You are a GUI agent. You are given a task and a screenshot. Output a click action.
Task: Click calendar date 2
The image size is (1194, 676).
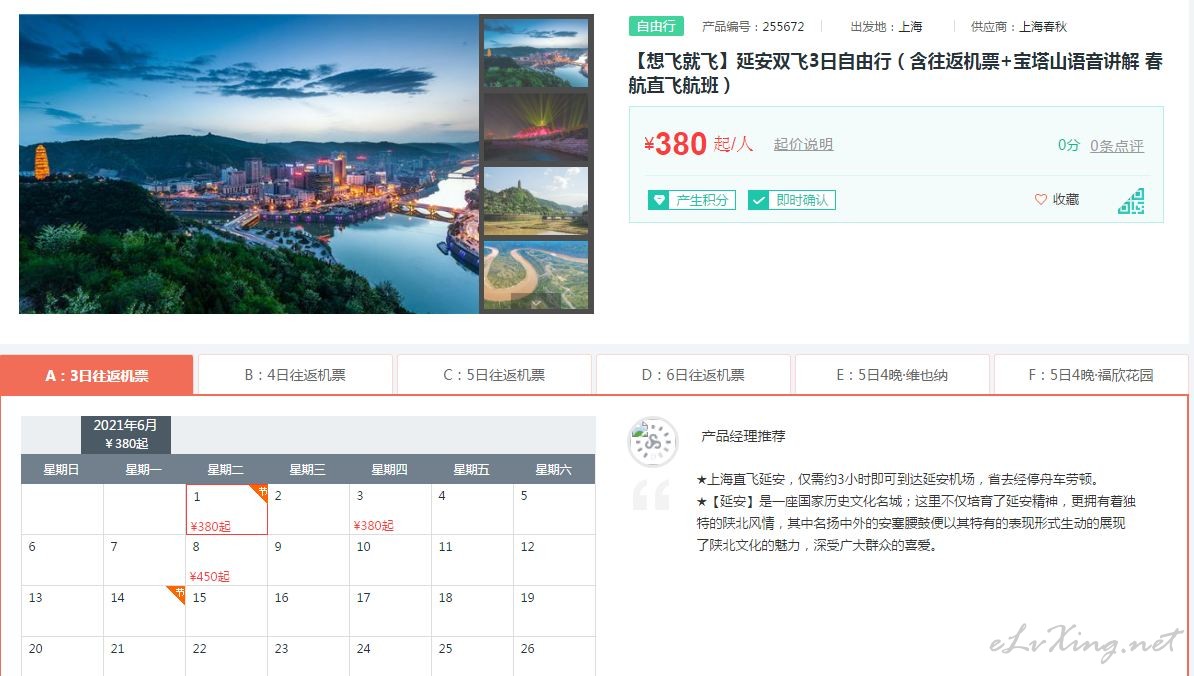(308, 509)
